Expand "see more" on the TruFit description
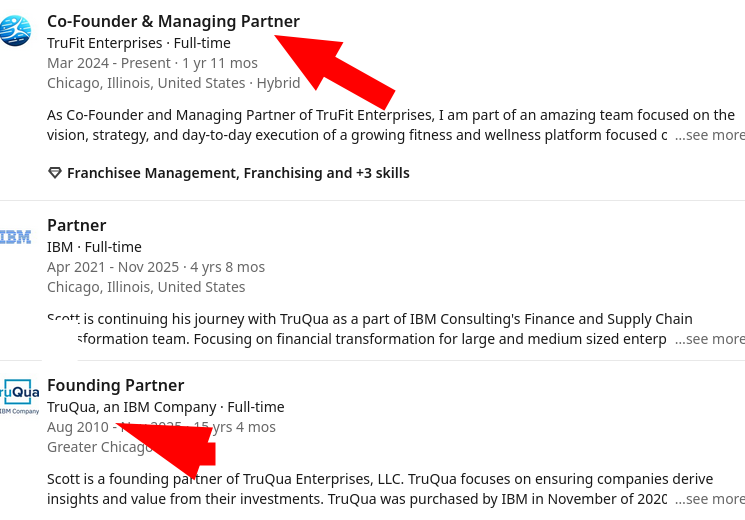The width and height of the screenshot is (745, 520). tap(709, 135)
